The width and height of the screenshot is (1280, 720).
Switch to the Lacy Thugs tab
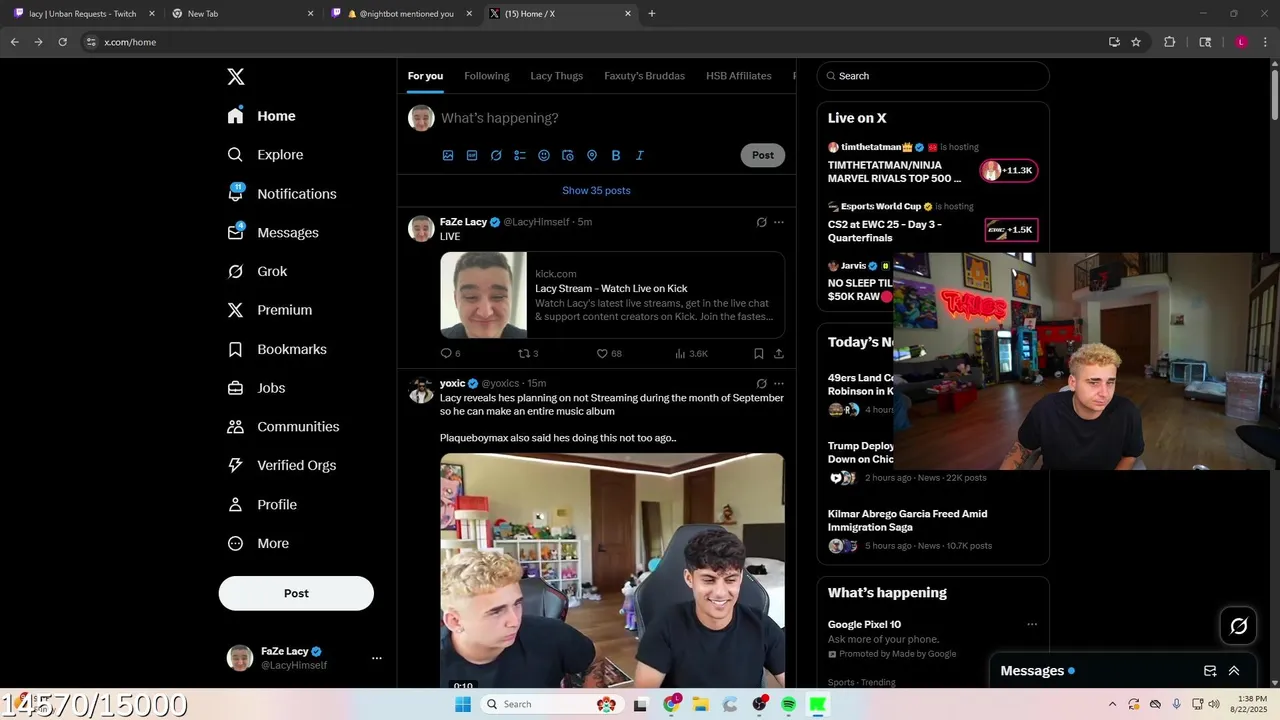pyautogui.click(x=556, y=76)
